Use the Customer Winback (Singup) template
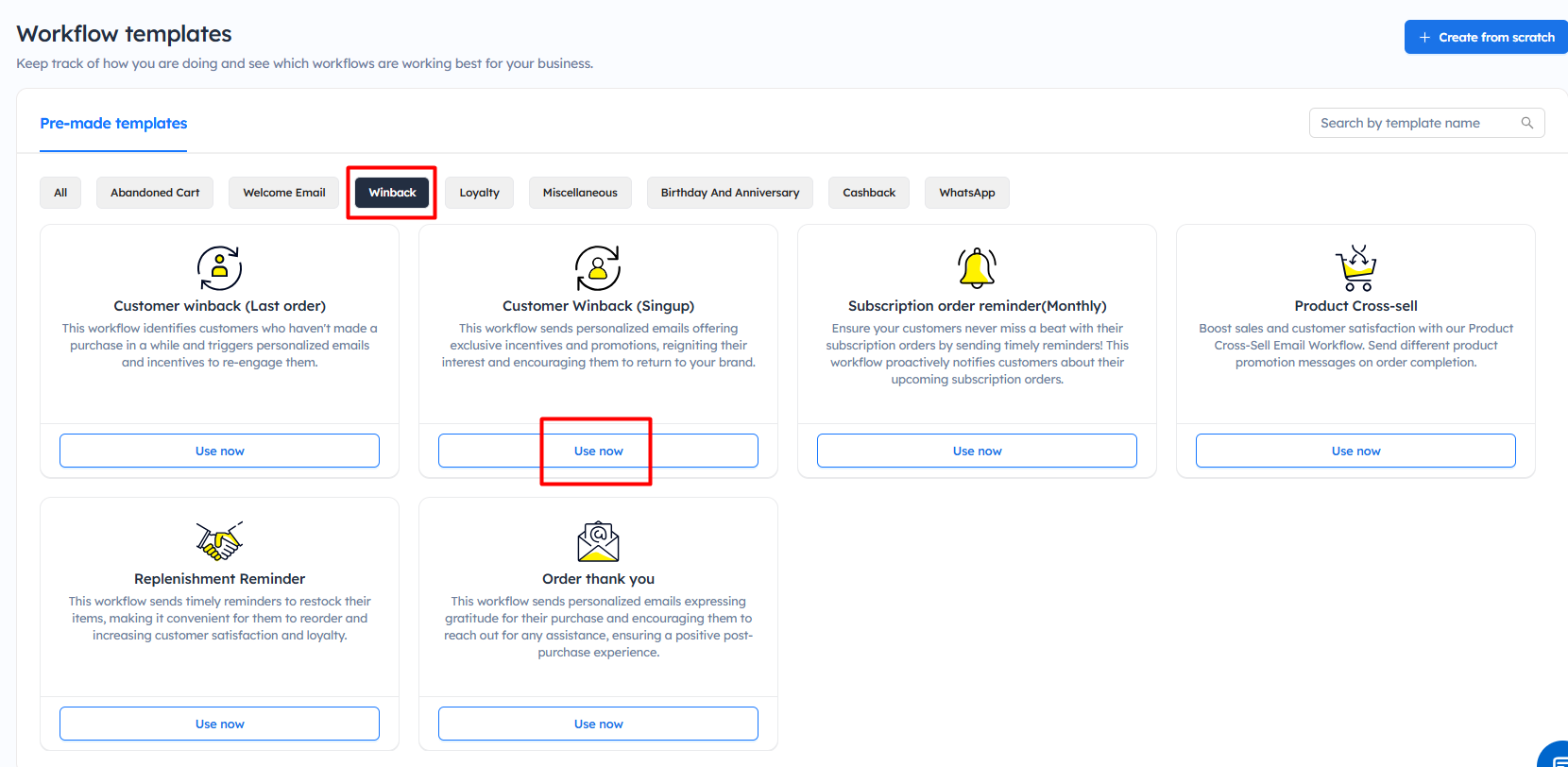 click(598, 452)
